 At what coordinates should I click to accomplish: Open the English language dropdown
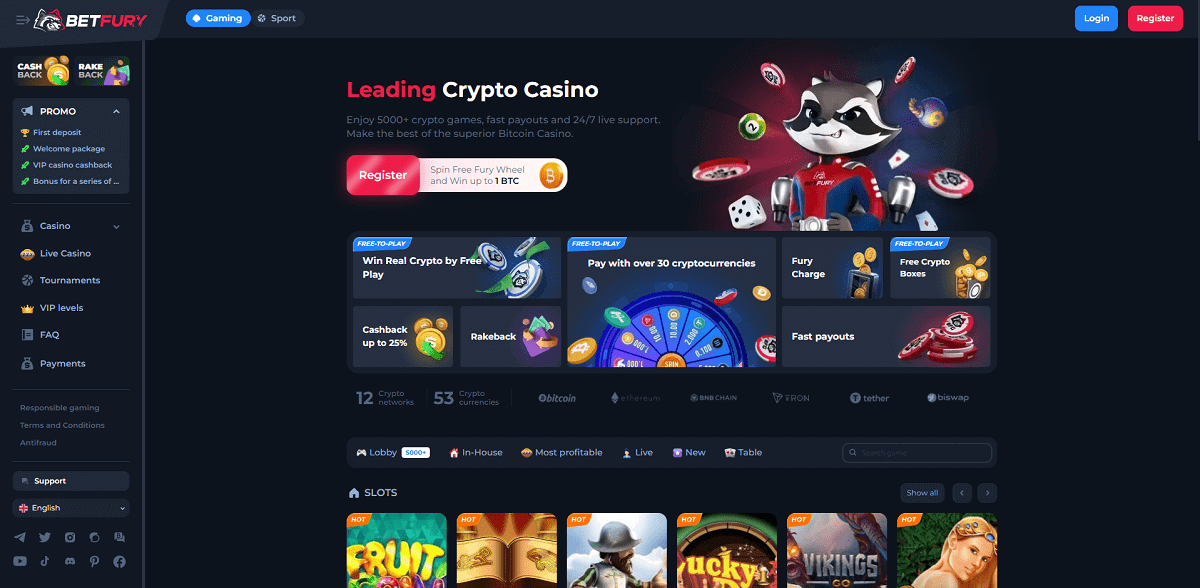71,508
